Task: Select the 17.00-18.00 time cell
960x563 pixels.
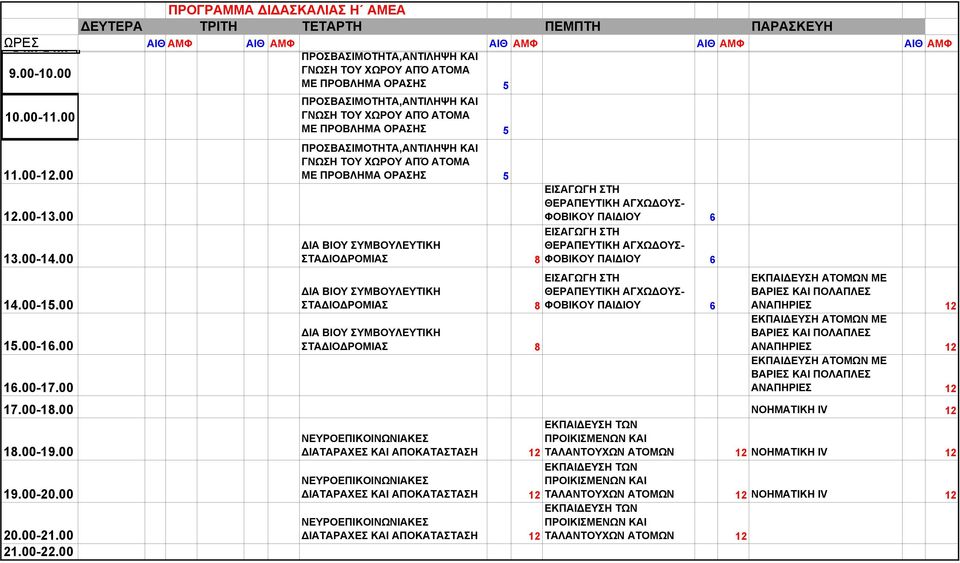Action: tap(40, 408)
